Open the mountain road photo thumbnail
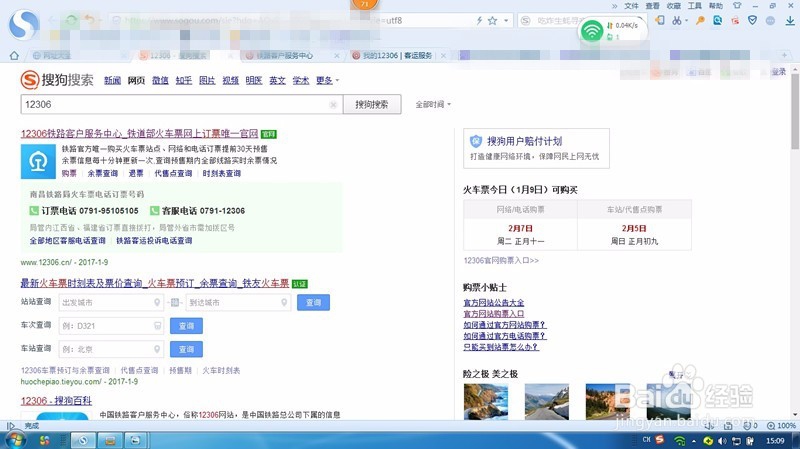 [546, 402]
